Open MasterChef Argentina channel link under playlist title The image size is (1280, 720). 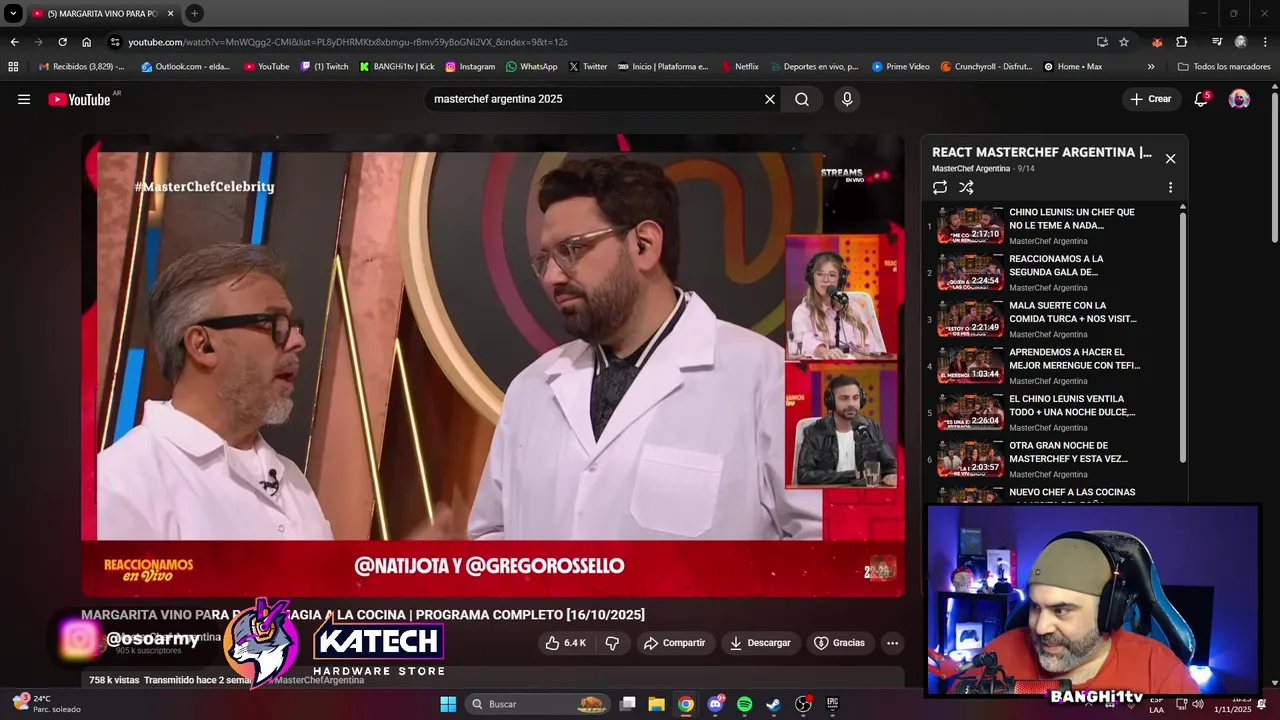coord(971,168)
